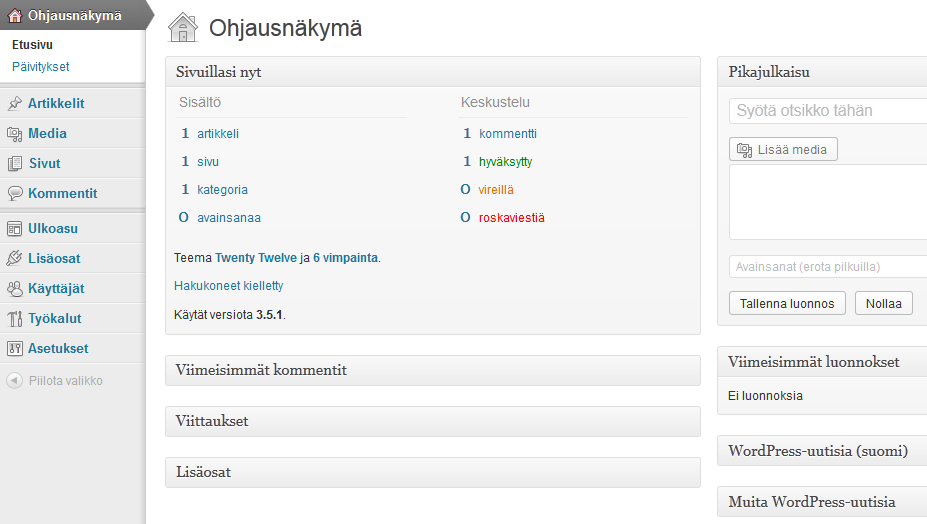Click the Kommentit speech bubble icon

click(15, 193)
